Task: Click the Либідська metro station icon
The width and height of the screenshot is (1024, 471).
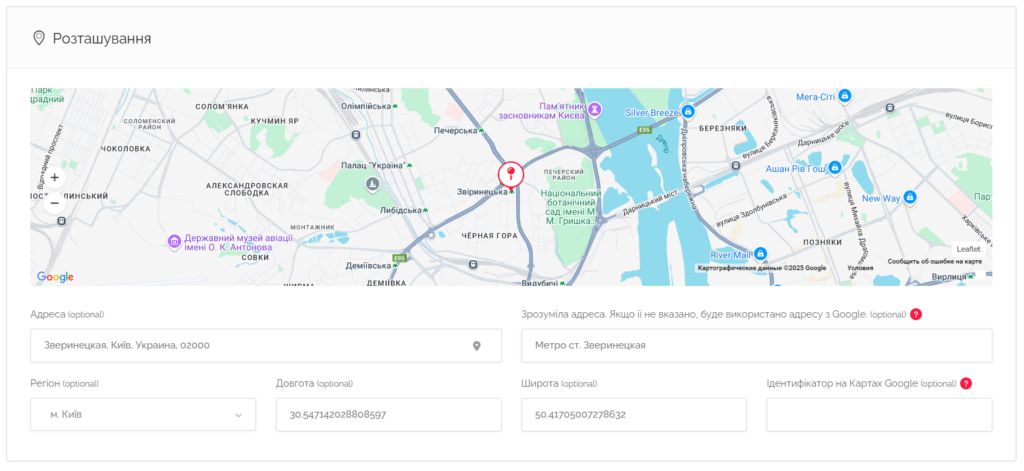Action: [425, 210]
